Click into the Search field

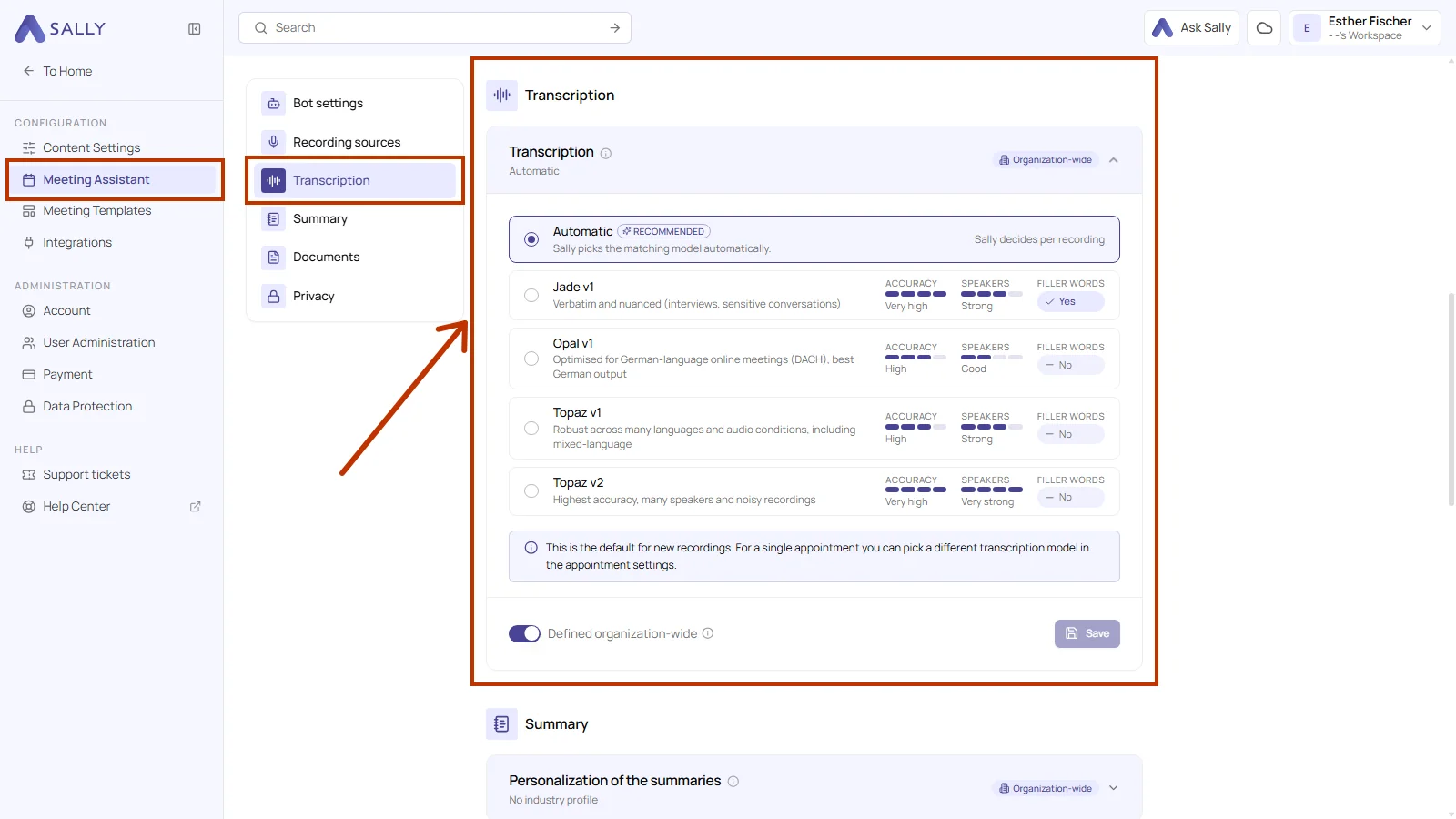pyautogui.click(x=435, y=28)
